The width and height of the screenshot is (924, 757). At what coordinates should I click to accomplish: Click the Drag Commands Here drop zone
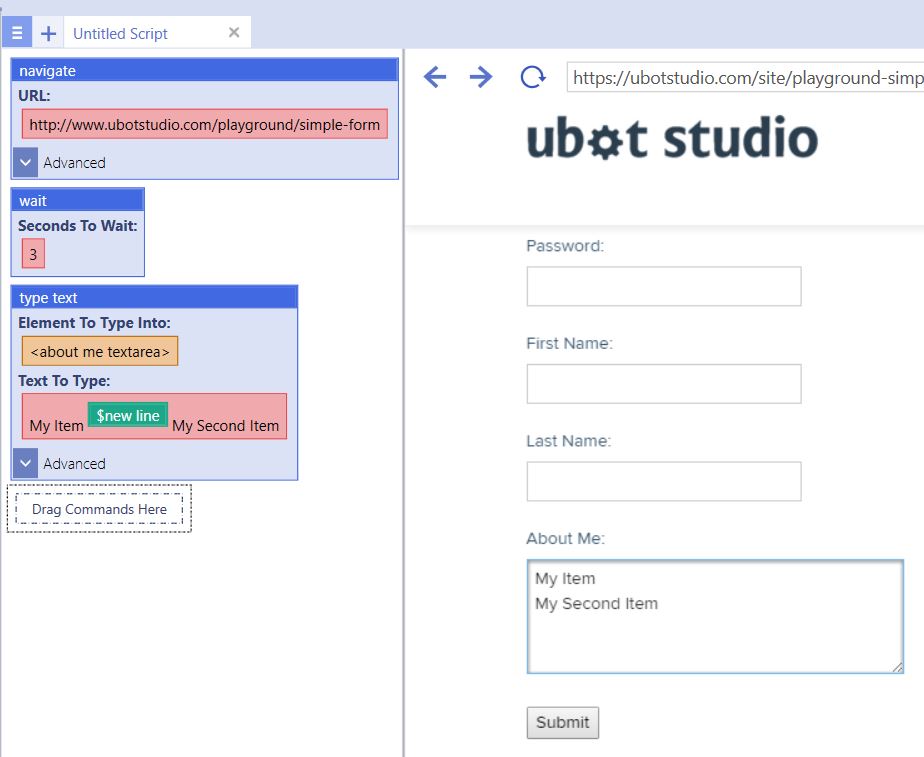[99, 509]
